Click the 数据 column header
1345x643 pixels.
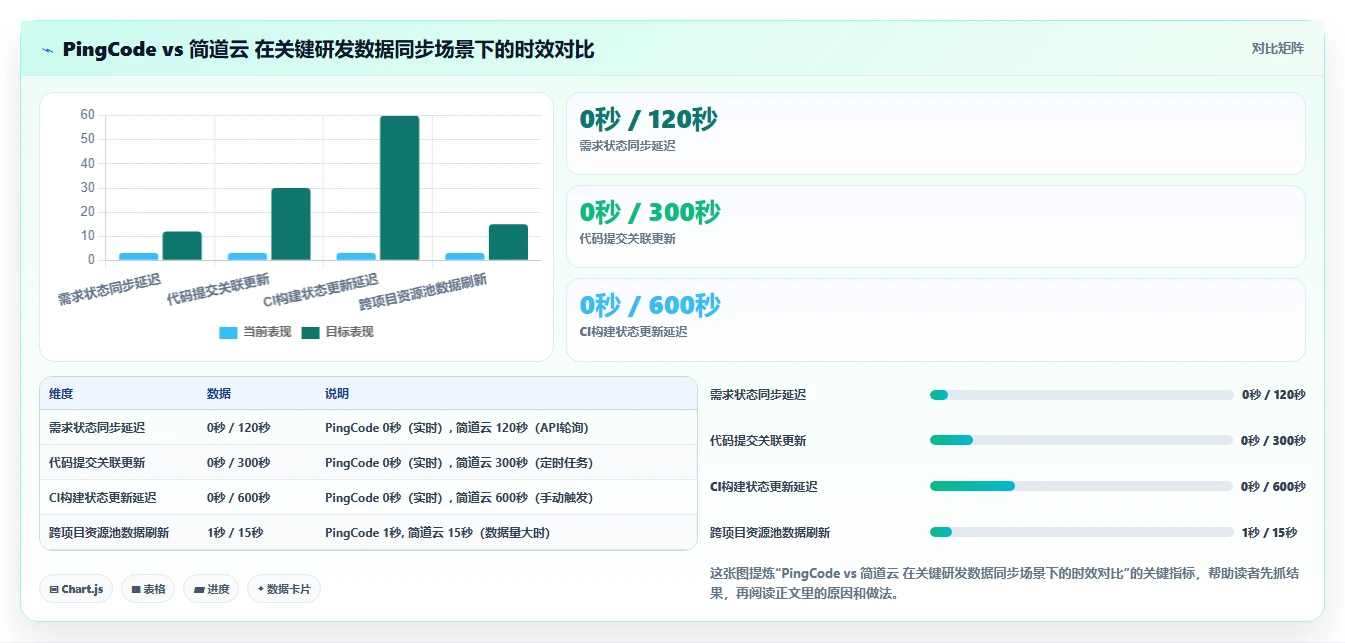219,394
